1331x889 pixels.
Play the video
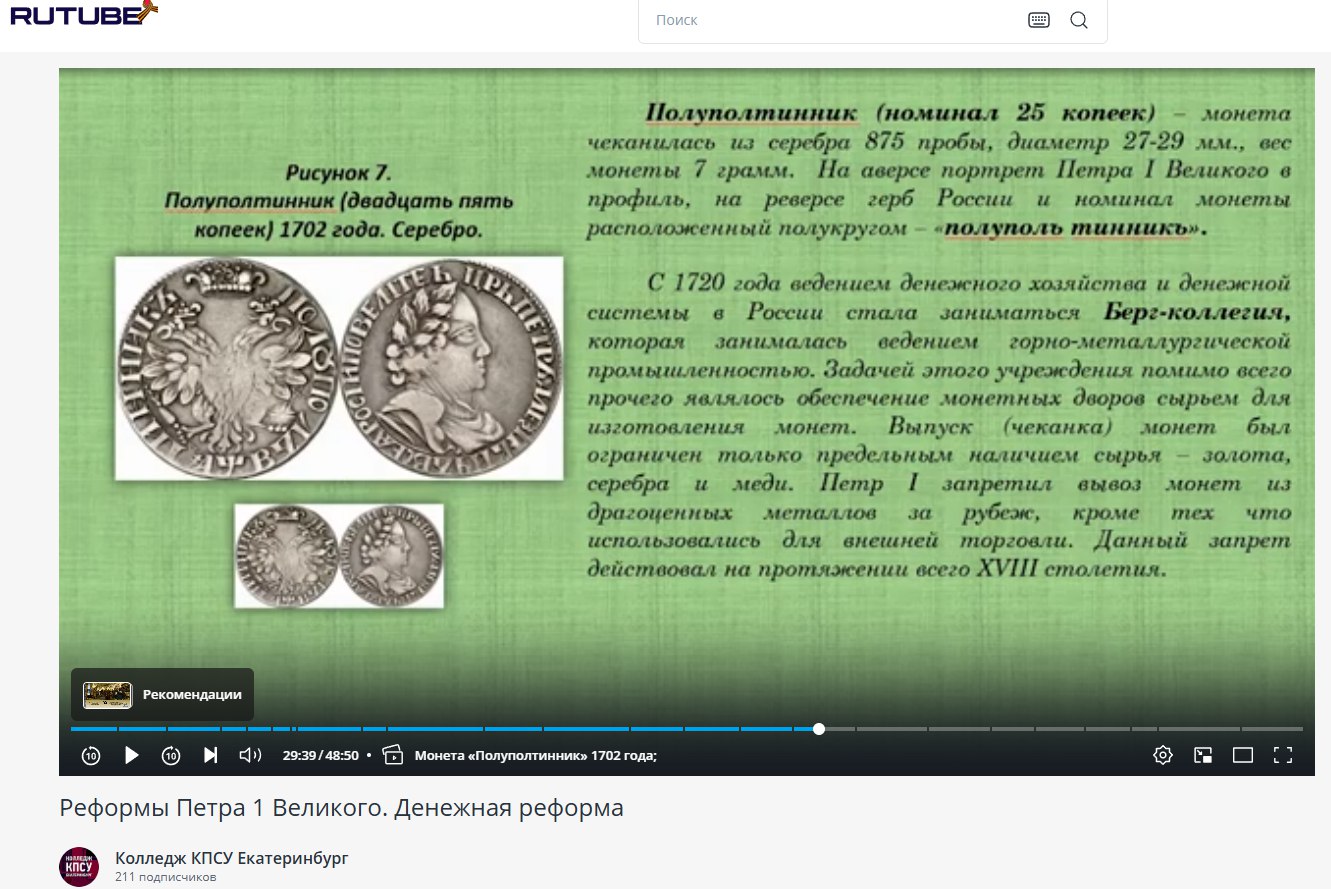click(x=131, y=755)
